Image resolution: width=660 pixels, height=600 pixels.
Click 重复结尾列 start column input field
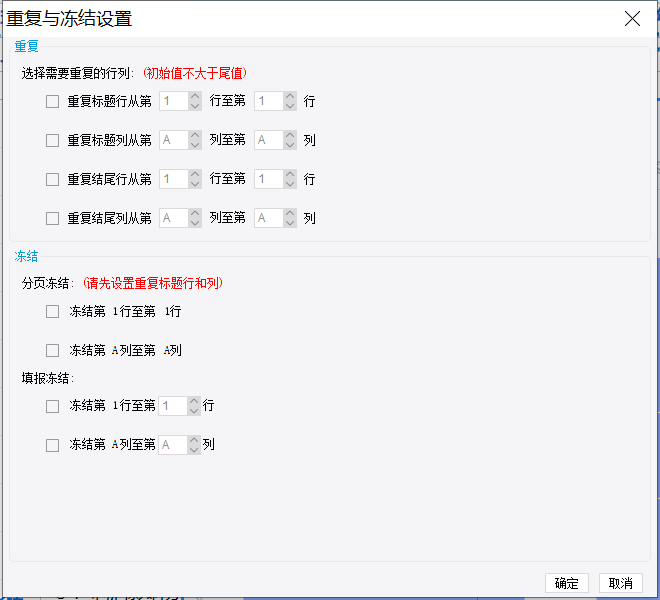174,218
